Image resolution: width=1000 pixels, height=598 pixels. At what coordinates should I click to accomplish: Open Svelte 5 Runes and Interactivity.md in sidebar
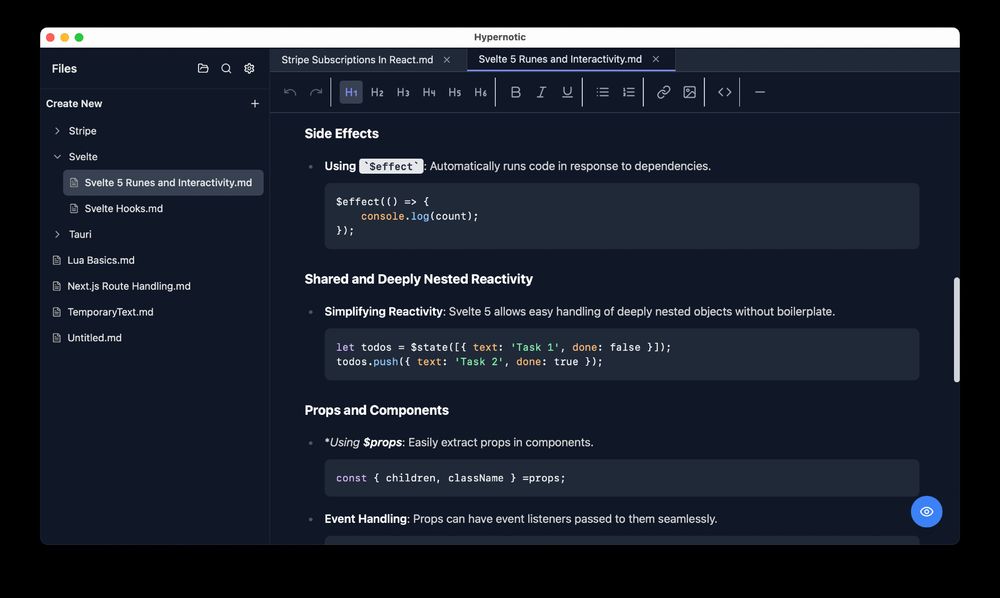[x=163, y=183]
